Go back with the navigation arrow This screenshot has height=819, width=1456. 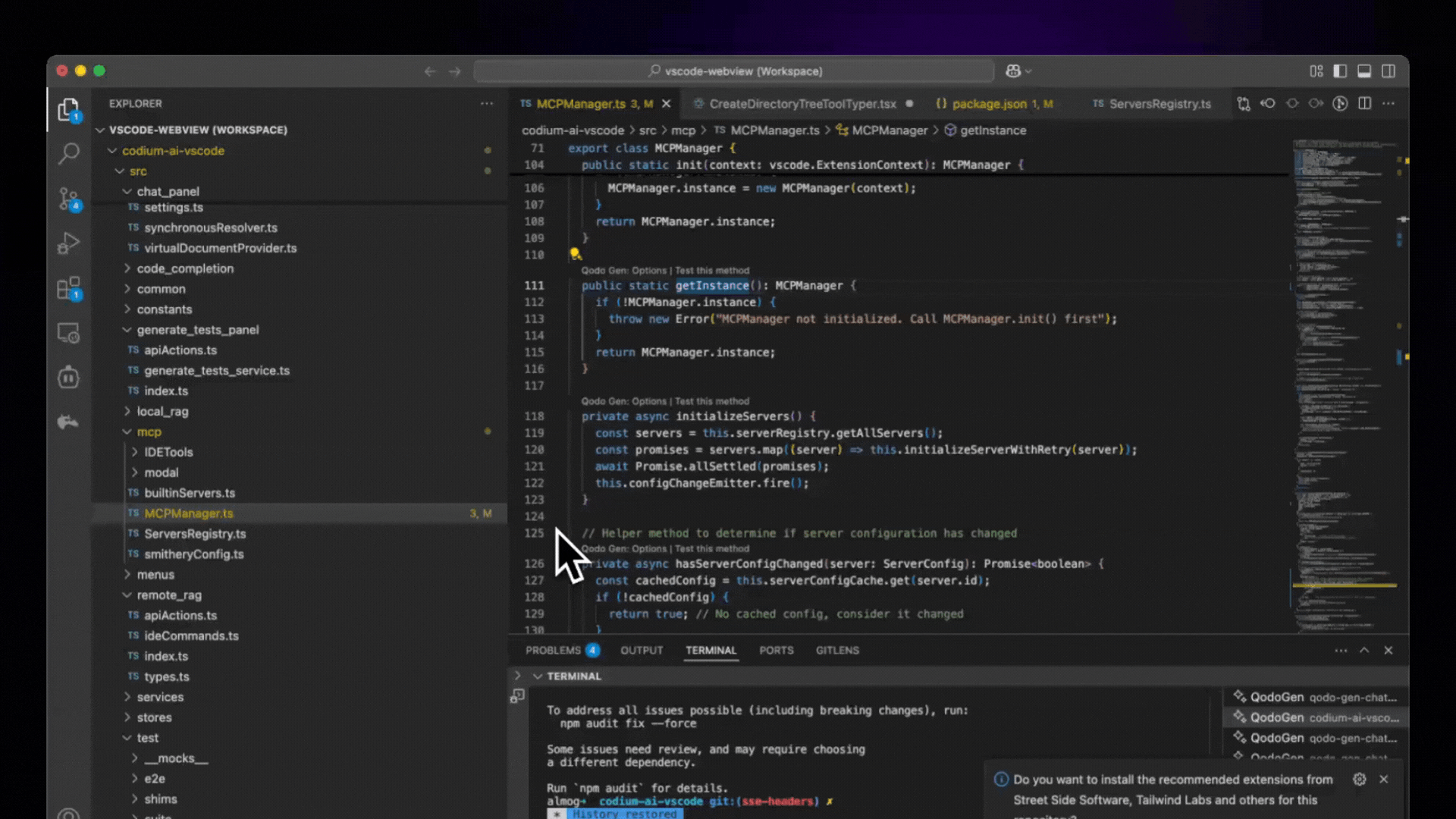[430, 71]
